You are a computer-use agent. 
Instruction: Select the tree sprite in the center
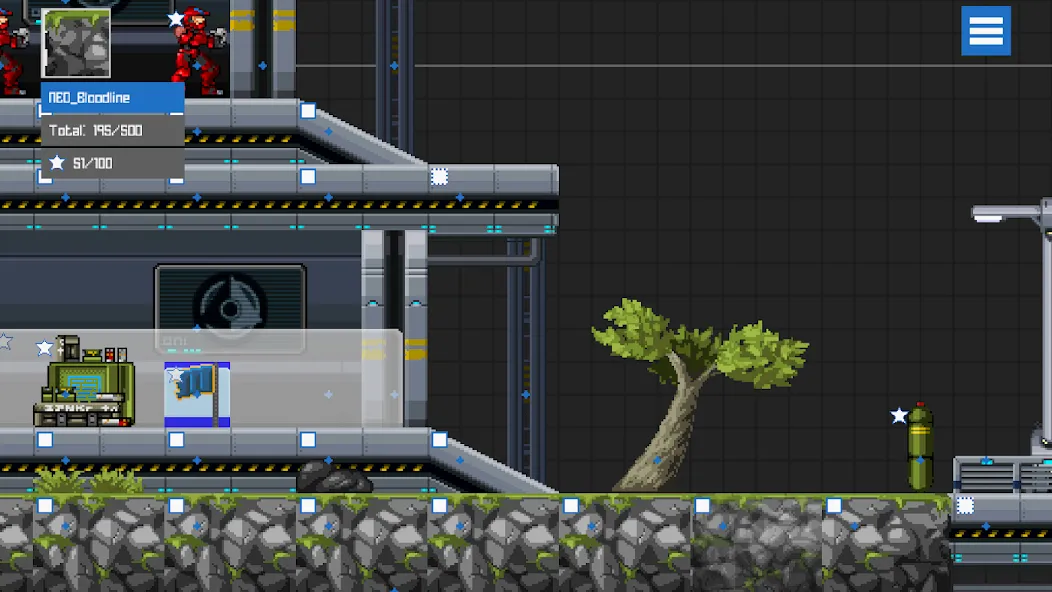coord(690,370)
